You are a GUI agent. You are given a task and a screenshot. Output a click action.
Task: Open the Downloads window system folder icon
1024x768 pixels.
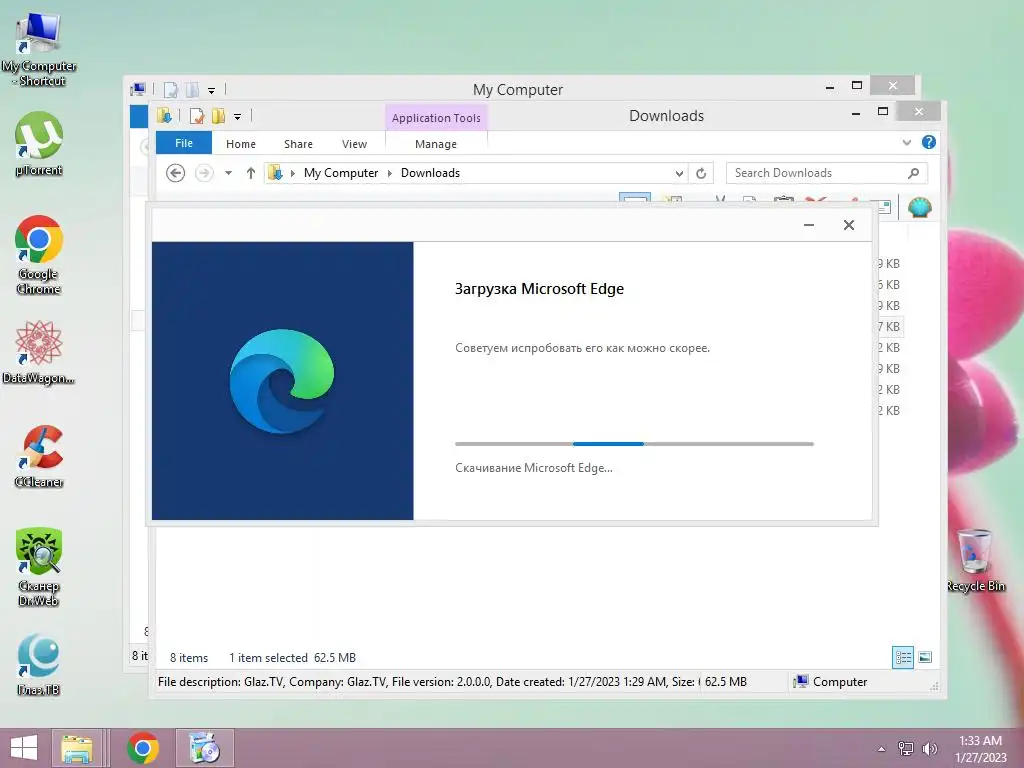(x=164, y=116)
